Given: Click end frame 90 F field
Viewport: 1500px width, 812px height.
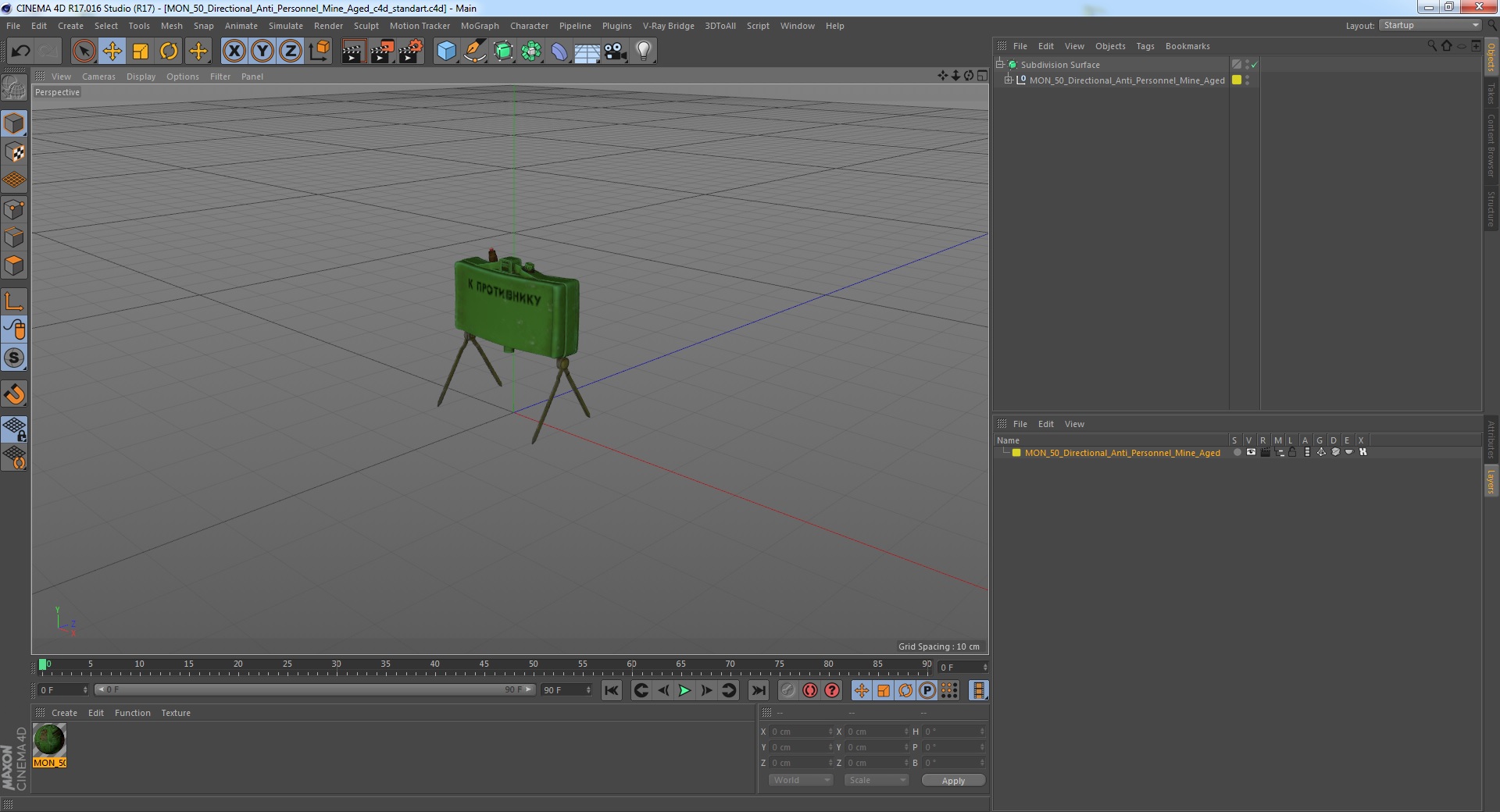Looking at the screenshot, I should pos(566,690).
